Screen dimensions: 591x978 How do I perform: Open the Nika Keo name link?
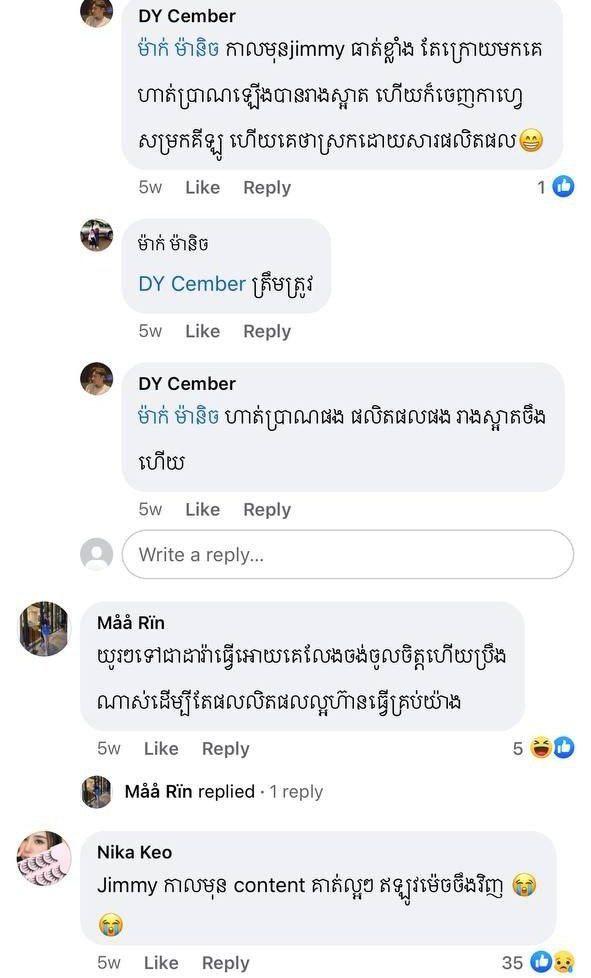pos(135,852)
